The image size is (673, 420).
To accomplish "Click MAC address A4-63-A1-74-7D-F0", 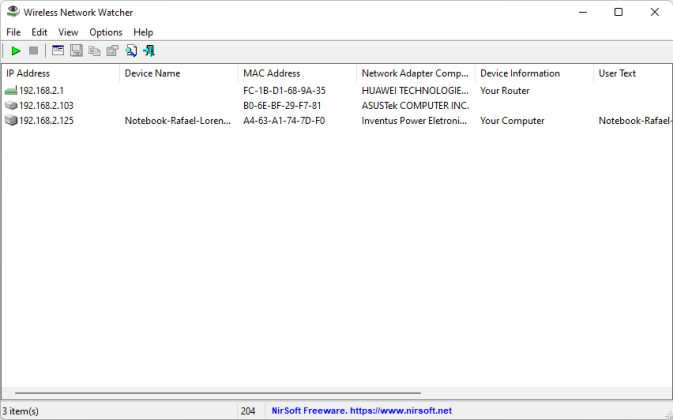I will [284, 121].
